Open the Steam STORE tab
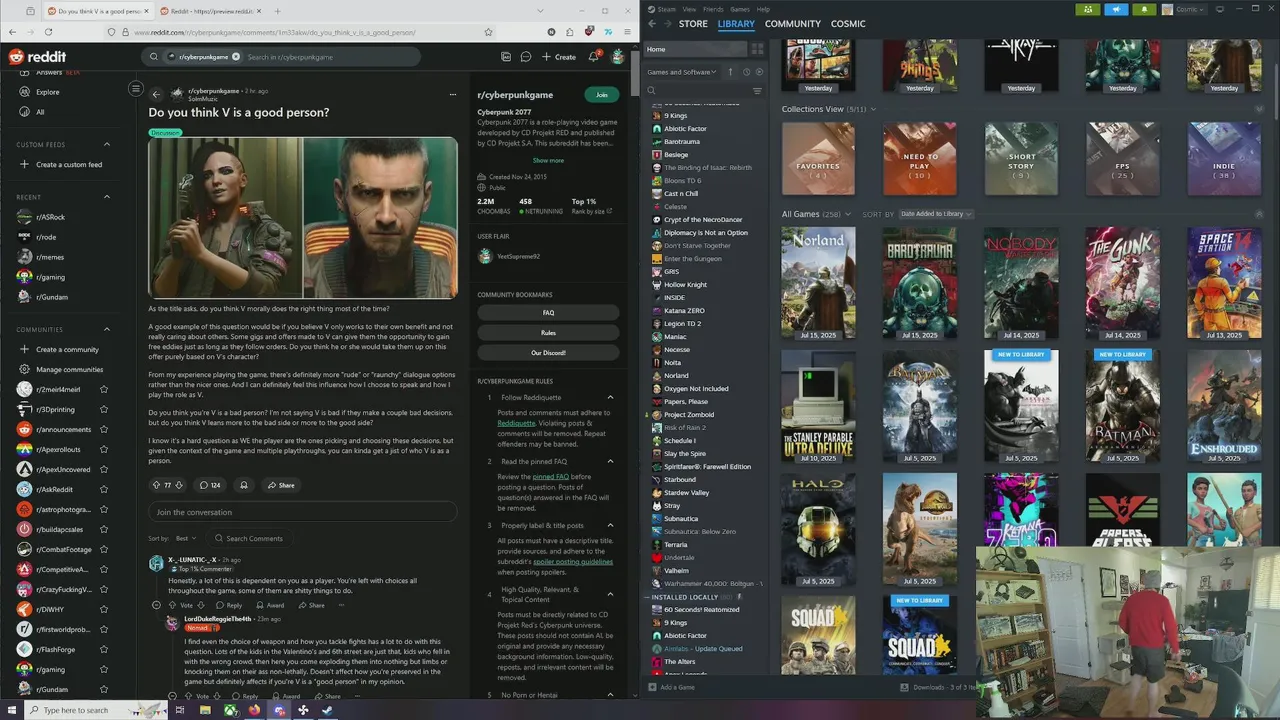 [693, 24]
